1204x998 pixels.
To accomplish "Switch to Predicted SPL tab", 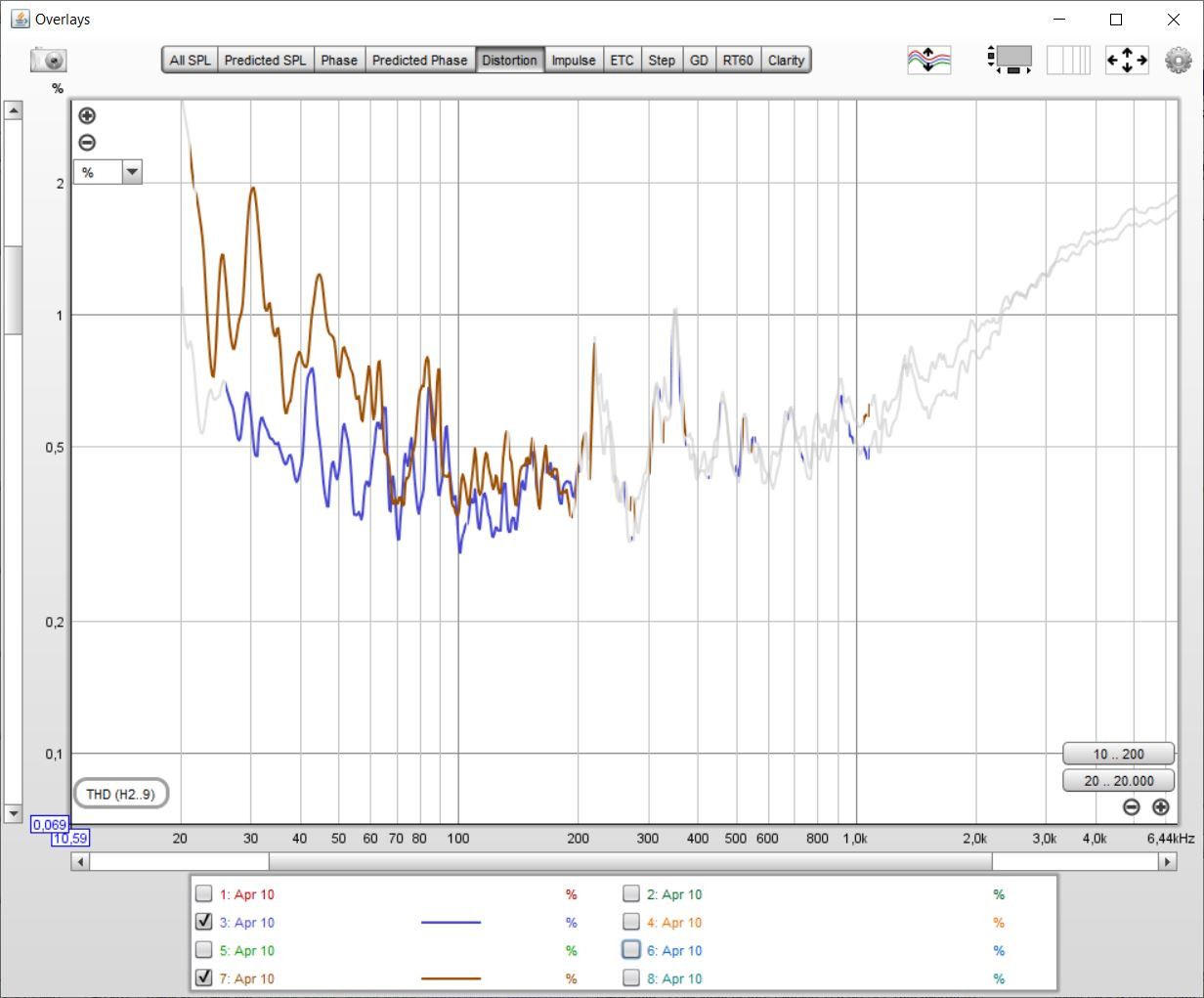I will [x=265, y=60].
